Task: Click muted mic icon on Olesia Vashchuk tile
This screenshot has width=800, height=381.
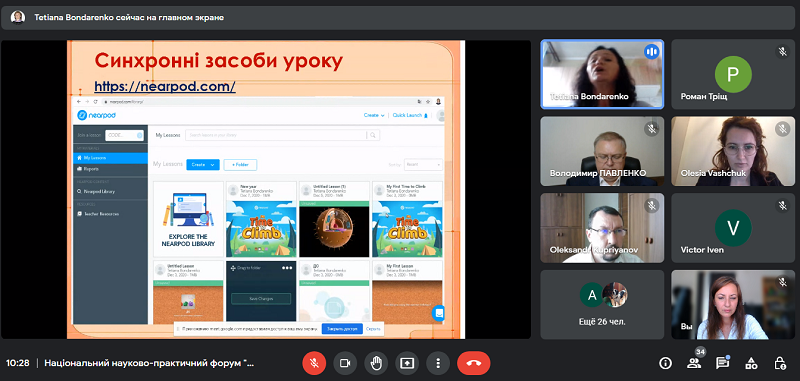Action: (x=782, y=129)
